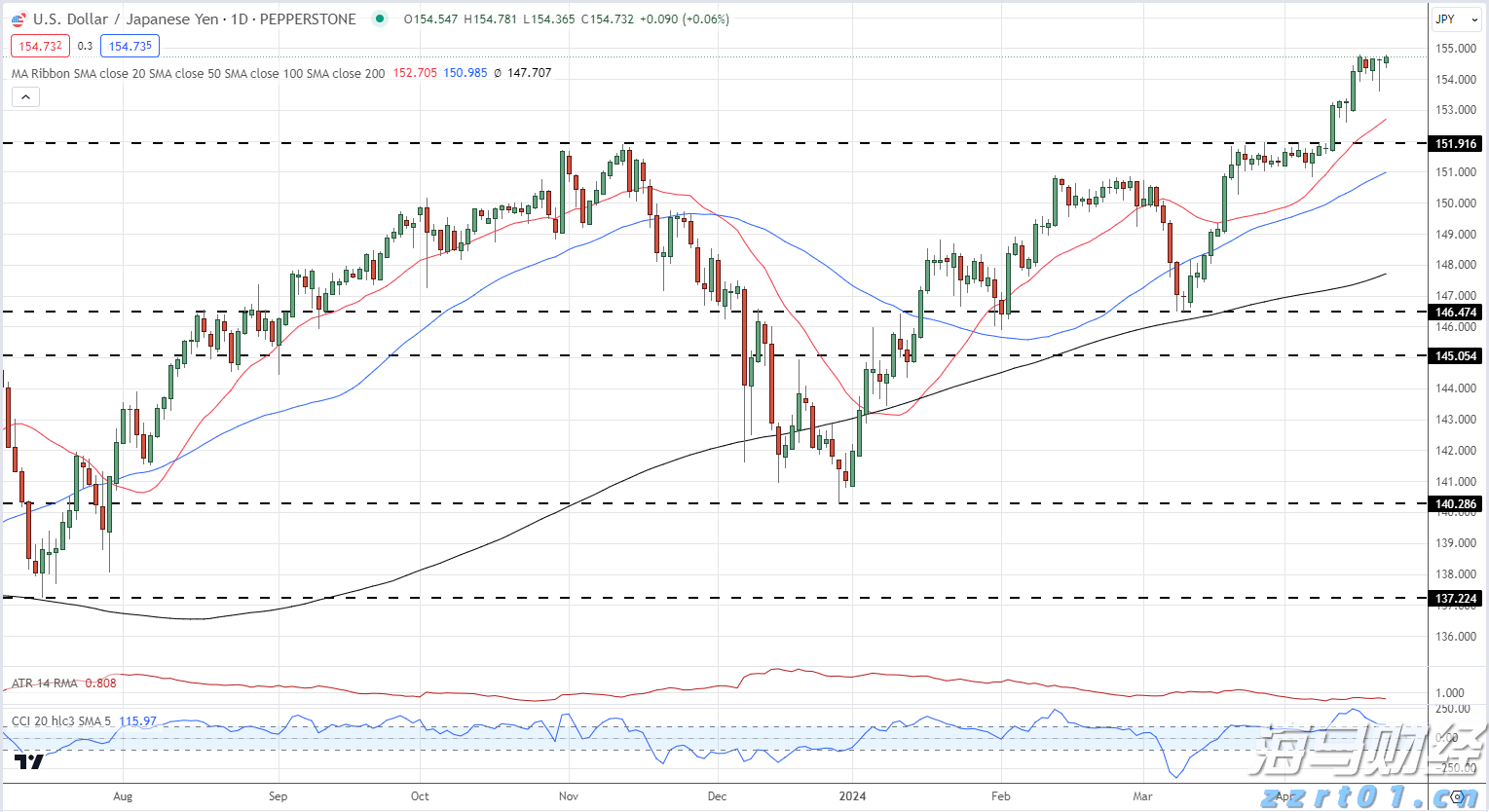Click the blue SMA value 150.985
The image size is (1489, 812).
[465, 73]
